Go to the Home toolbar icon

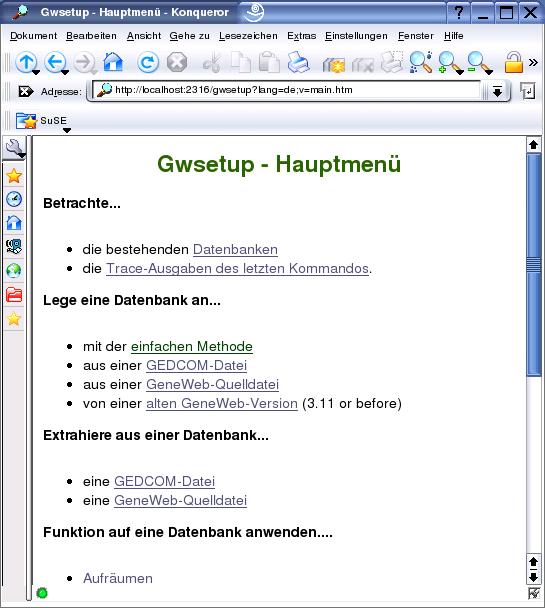[x=113, y=62]
